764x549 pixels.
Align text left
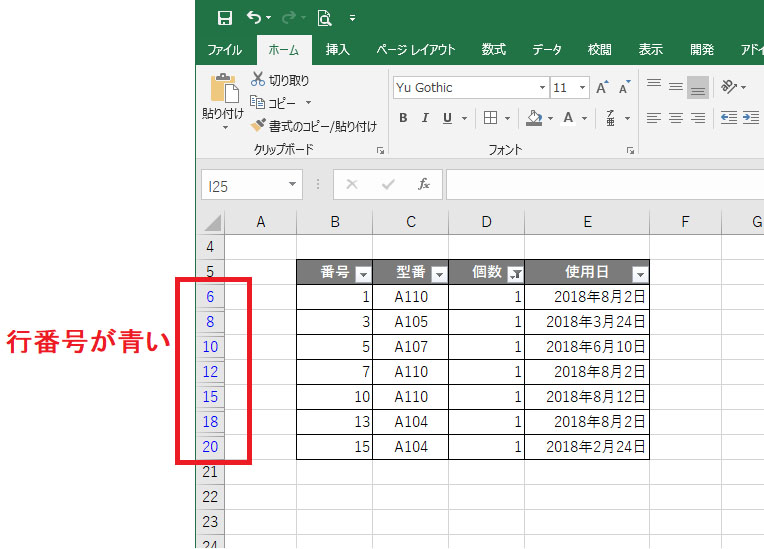click(x=653, y=118)
